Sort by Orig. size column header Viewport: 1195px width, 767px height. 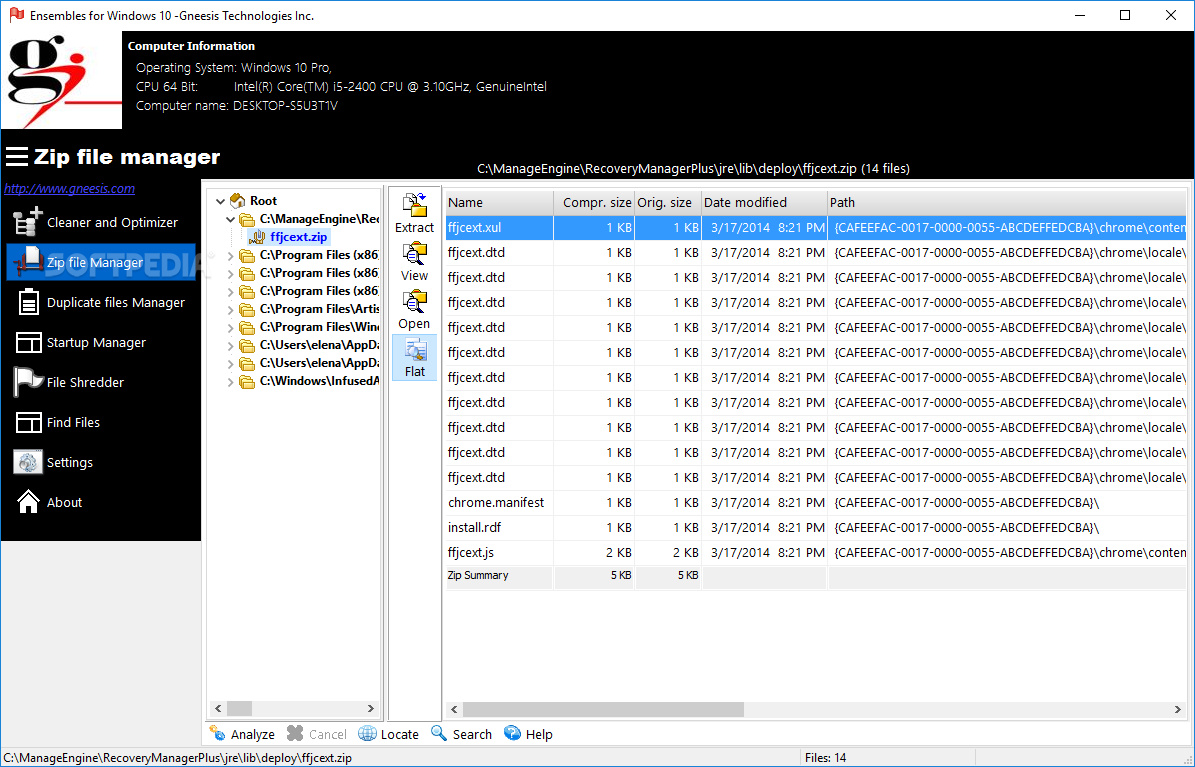(x=668, y=203)
